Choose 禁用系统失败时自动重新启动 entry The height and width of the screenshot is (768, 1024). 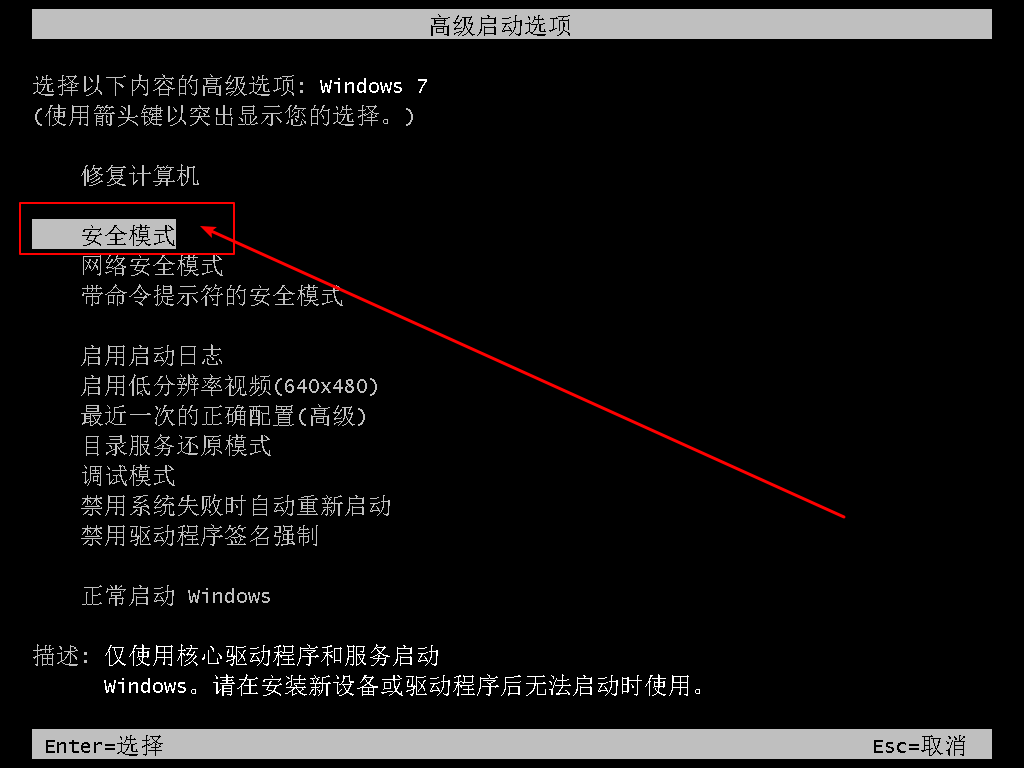click(x=236, y=506)
